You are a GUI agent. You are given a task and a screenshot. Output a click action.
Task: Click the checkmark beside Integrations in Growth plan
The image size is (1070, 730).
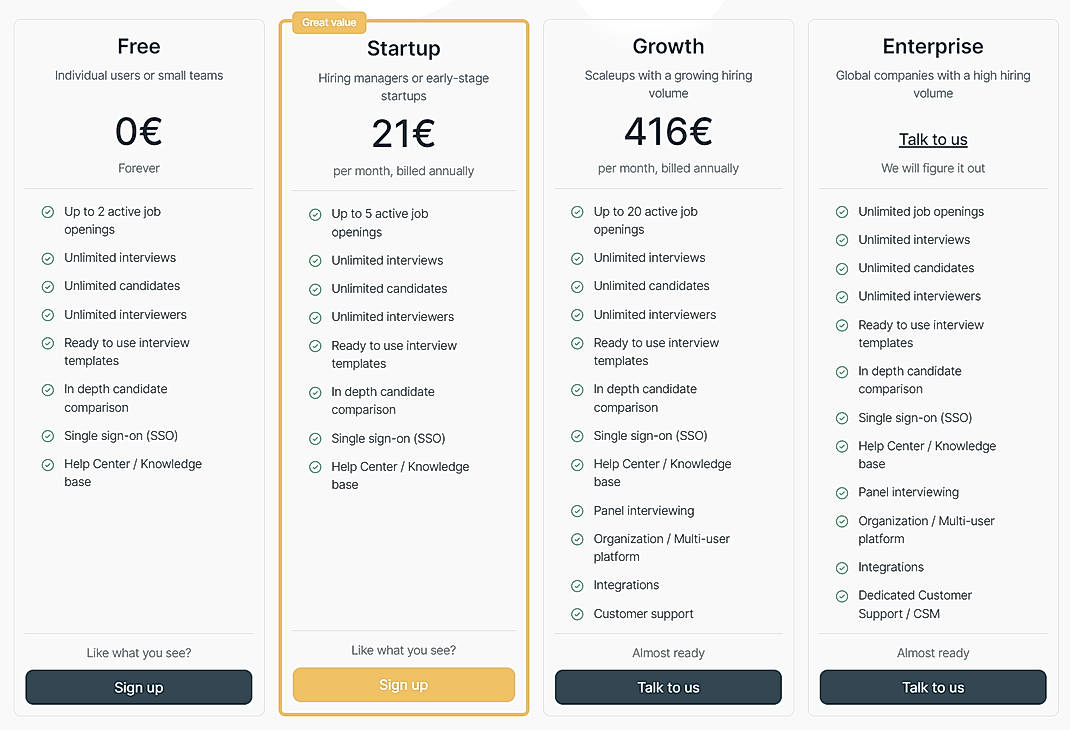(577, 585)
